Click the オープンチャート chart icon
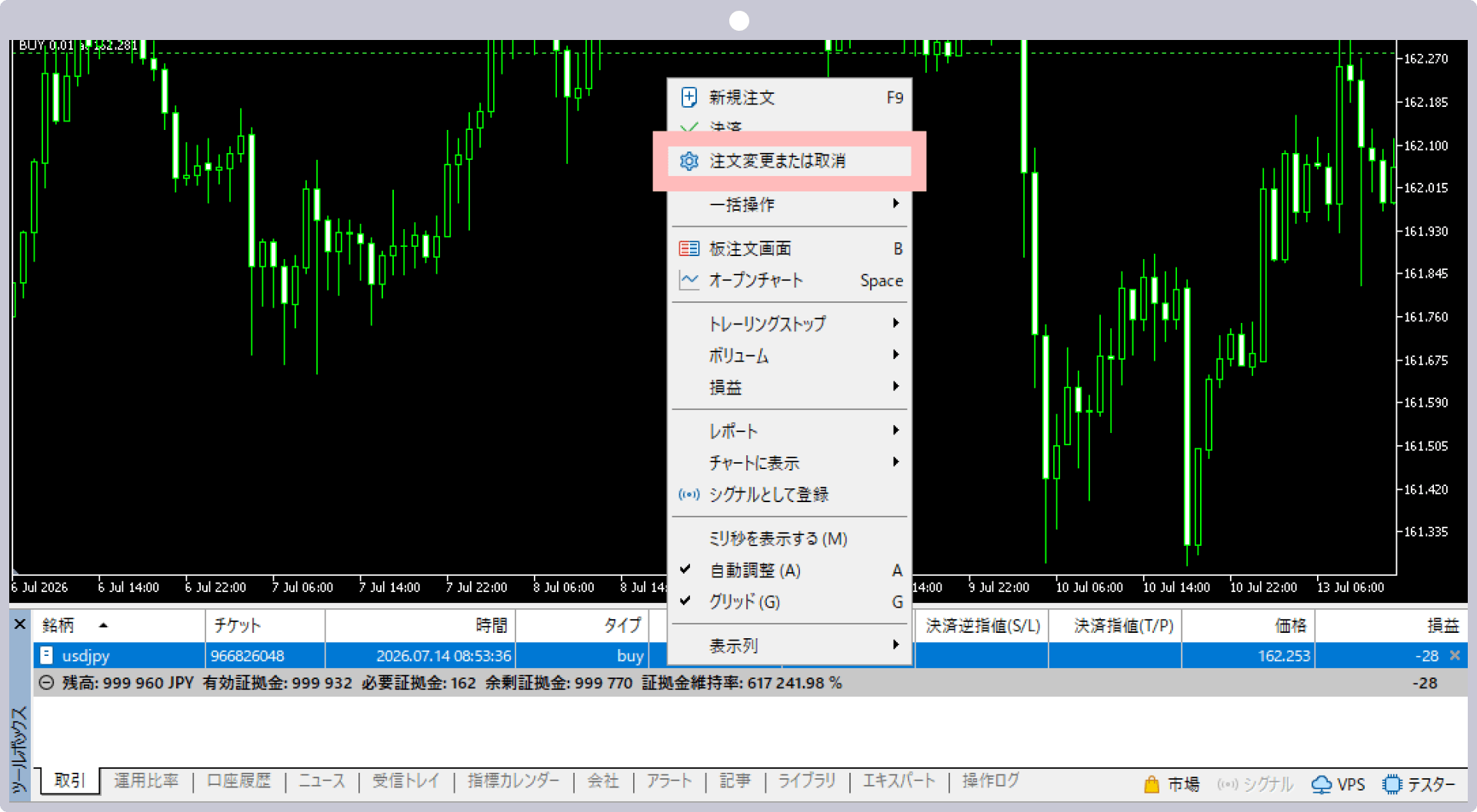 [689, 281]
